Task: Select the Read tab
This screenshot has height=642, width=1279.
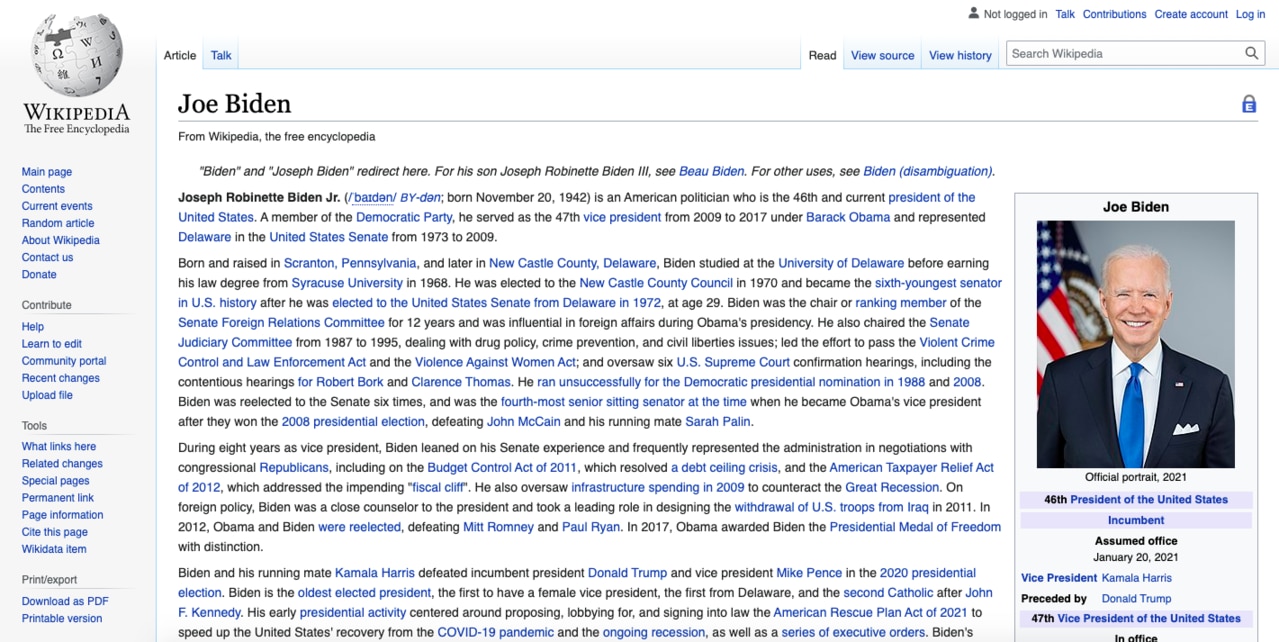Action: (x=822, y=56)
